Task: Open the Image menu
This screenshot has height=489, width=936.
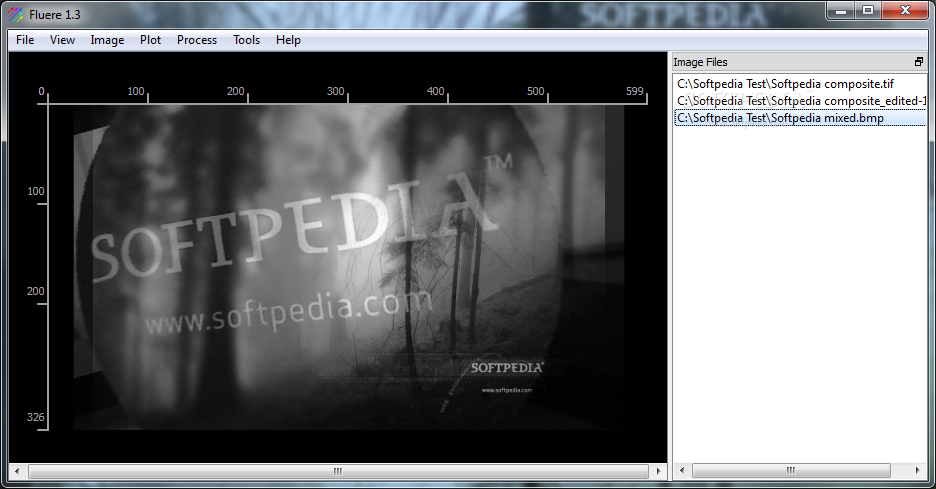Action: [107, 40]
